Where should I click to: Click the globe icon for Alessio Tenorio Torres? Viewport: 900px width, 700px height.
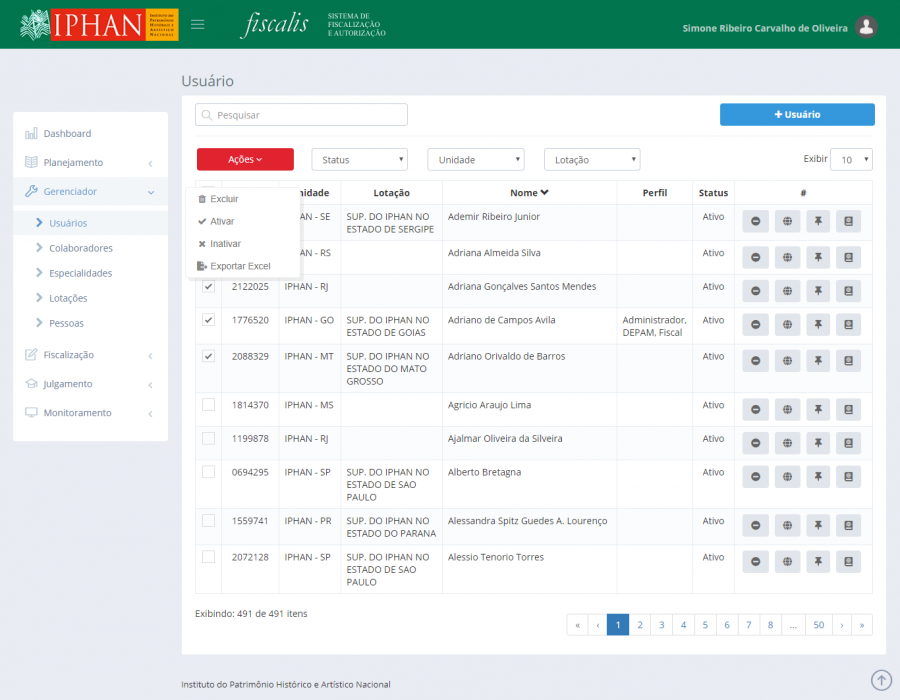(787, 561)
